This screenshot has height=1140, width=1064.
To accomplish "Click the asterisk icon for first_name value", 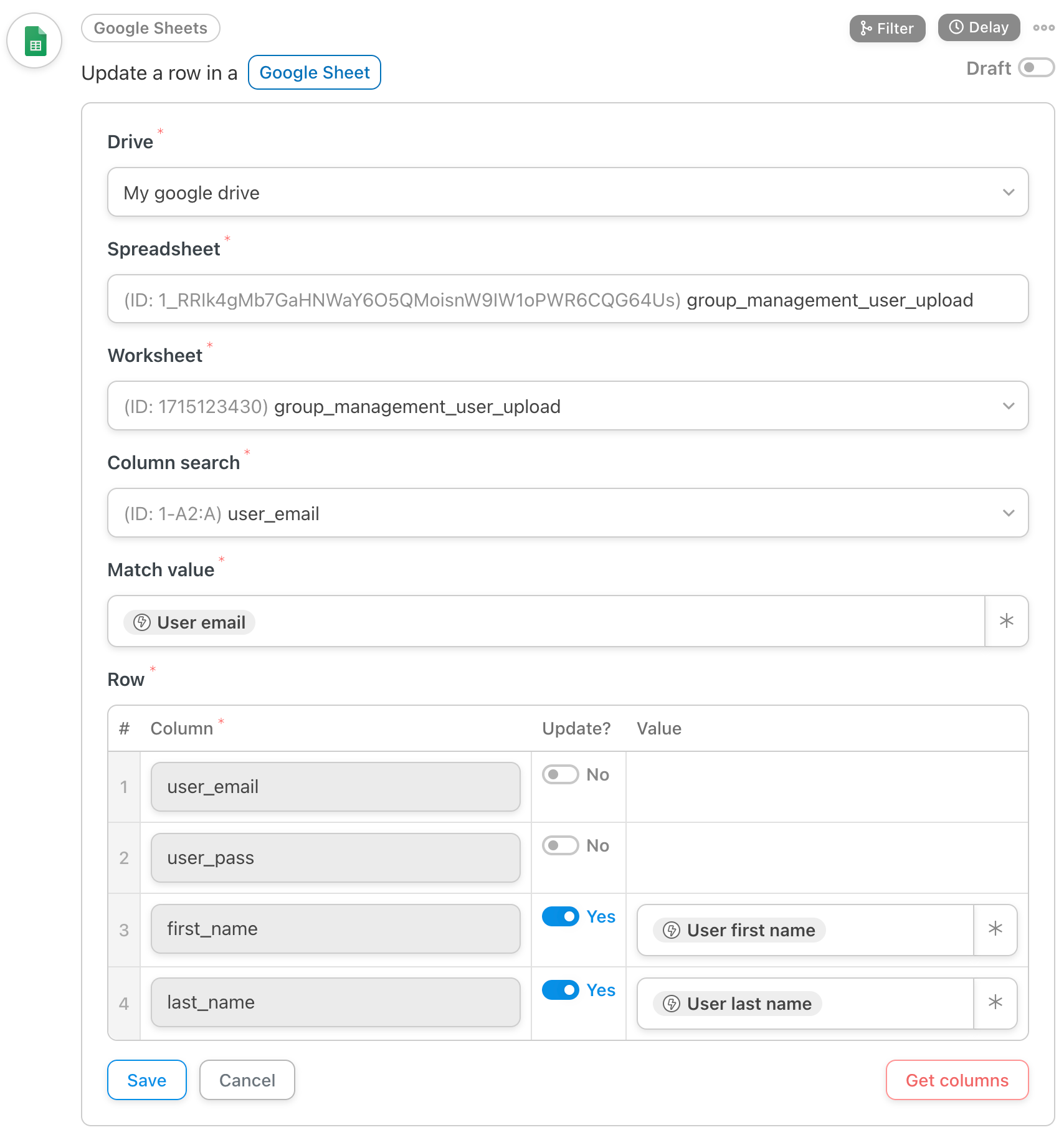I will 995,929.
